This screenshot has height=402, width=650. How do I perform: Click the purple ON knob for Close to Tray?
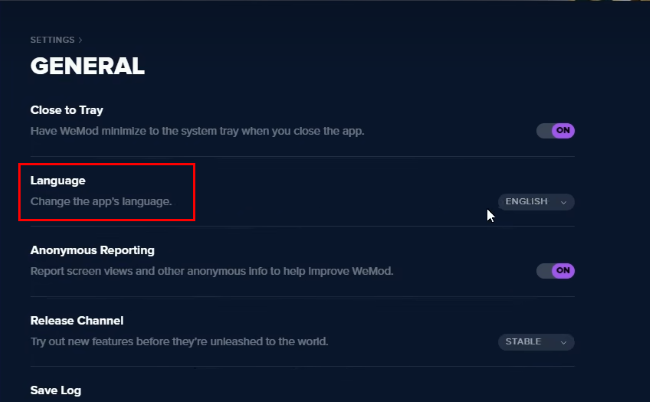click(x=563, y=130)
